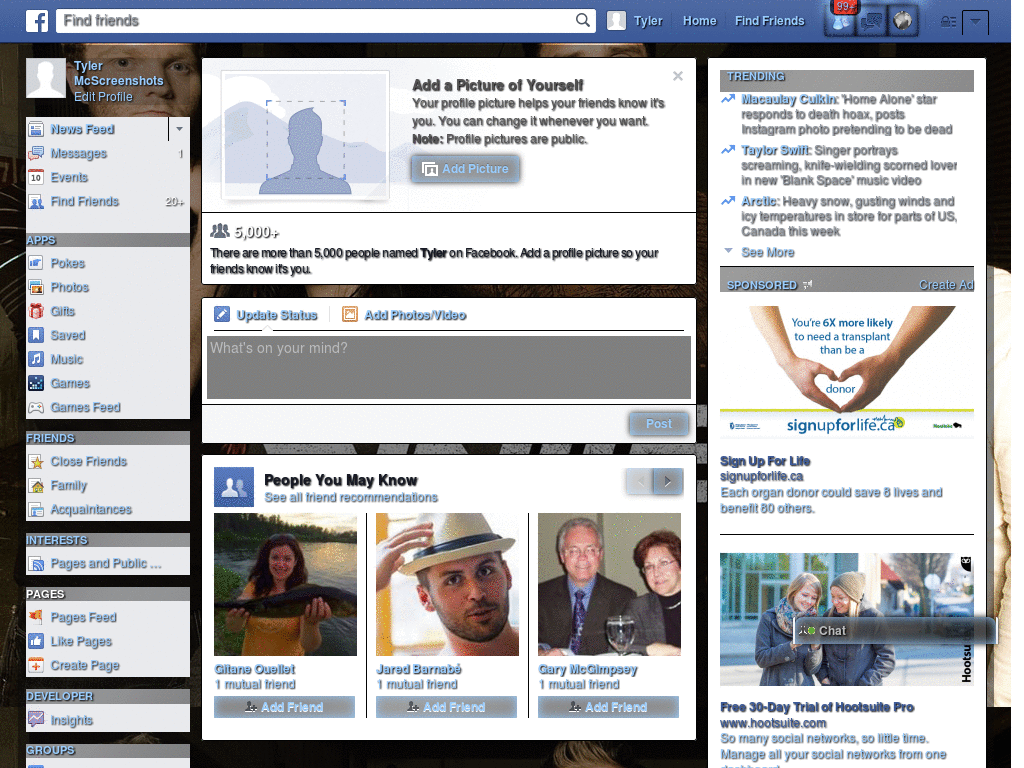Add Jared Barnabé as friend

click(x=446, y=707)
